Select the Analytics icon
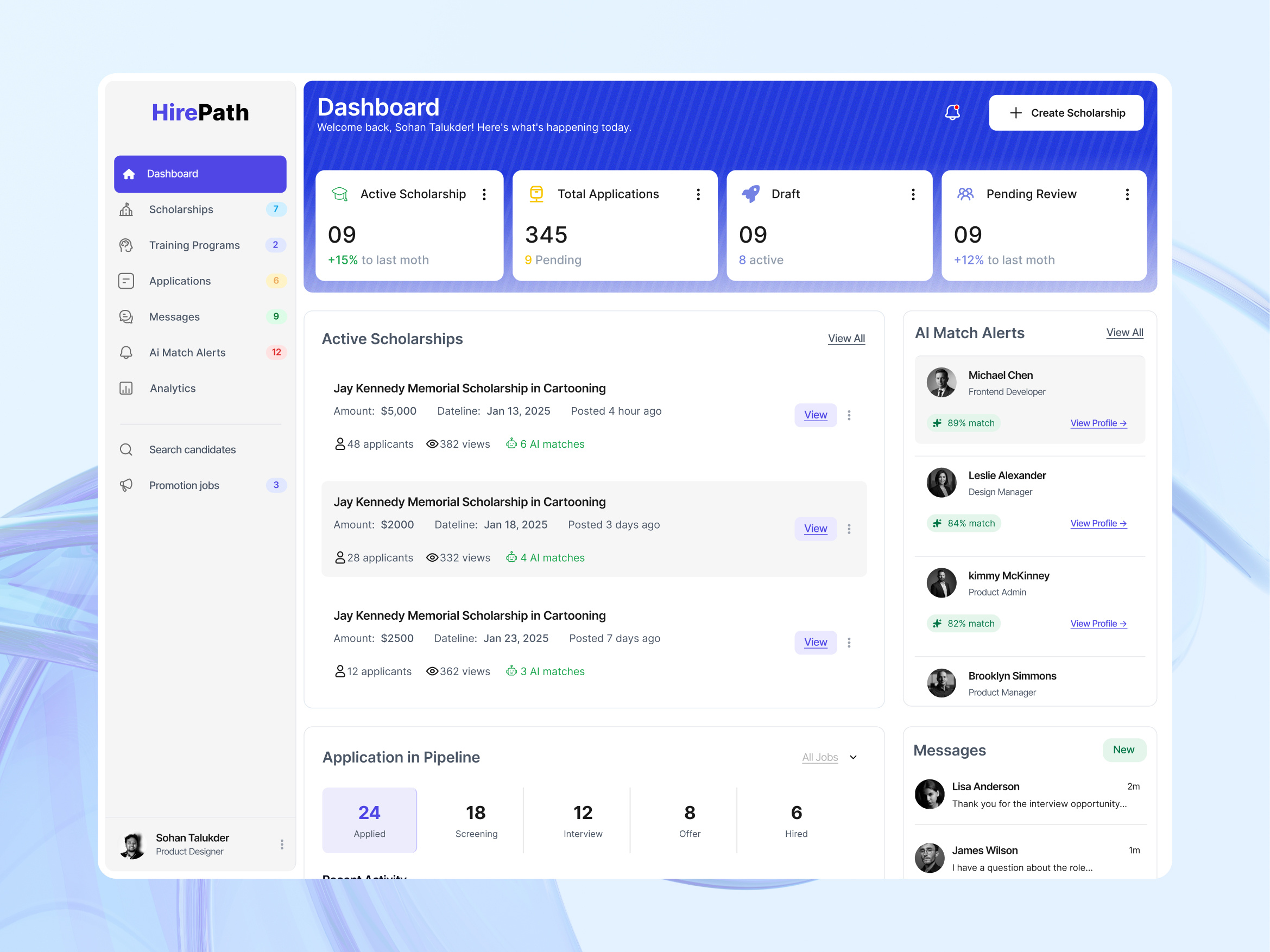Screen dimensions: 1270x952 point(127,388)
